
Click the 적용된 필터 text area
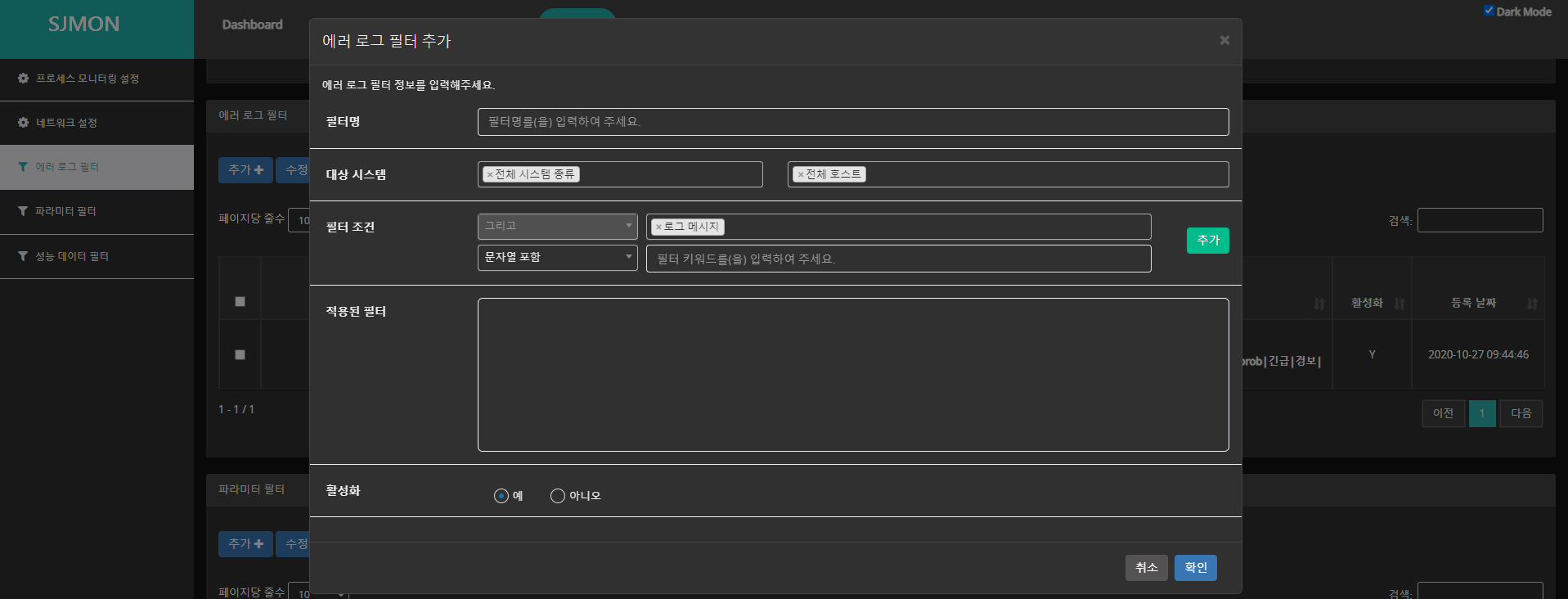click(x=853, y=375)
